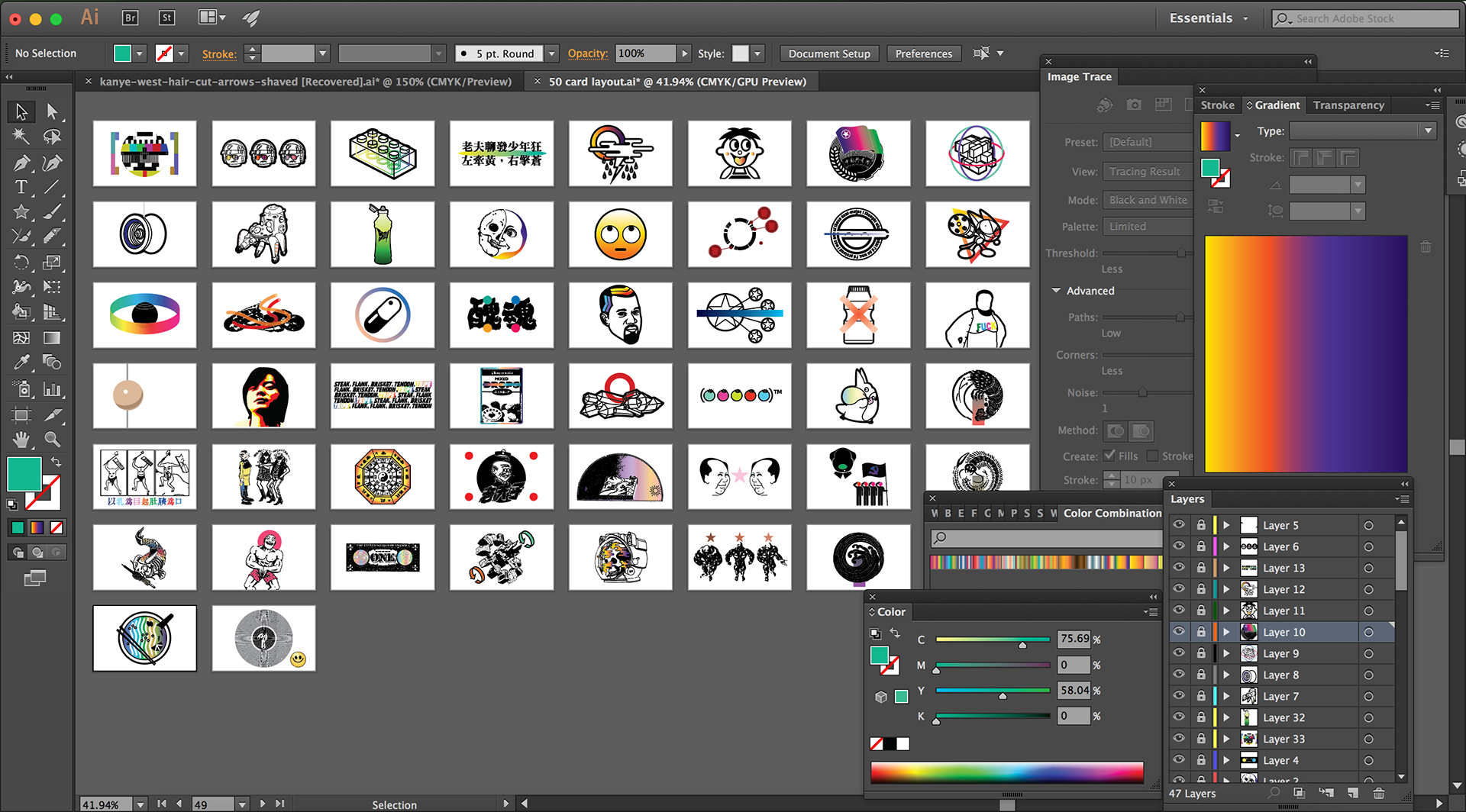Viewport: 1466px width, 812px height.
Task: Unlock Layer 6 with lock icon
Action: 1200,546
